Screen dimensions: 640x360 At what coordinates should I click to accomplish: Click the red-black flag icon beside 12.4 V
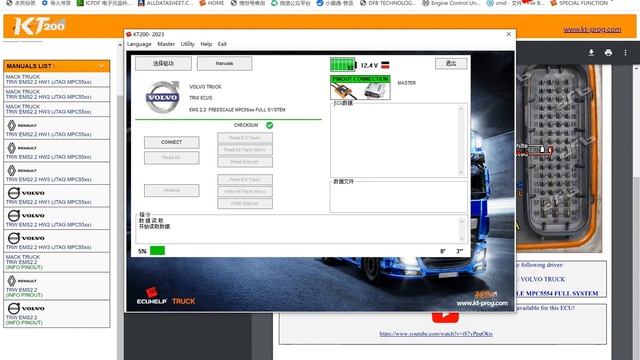point(385,65)
